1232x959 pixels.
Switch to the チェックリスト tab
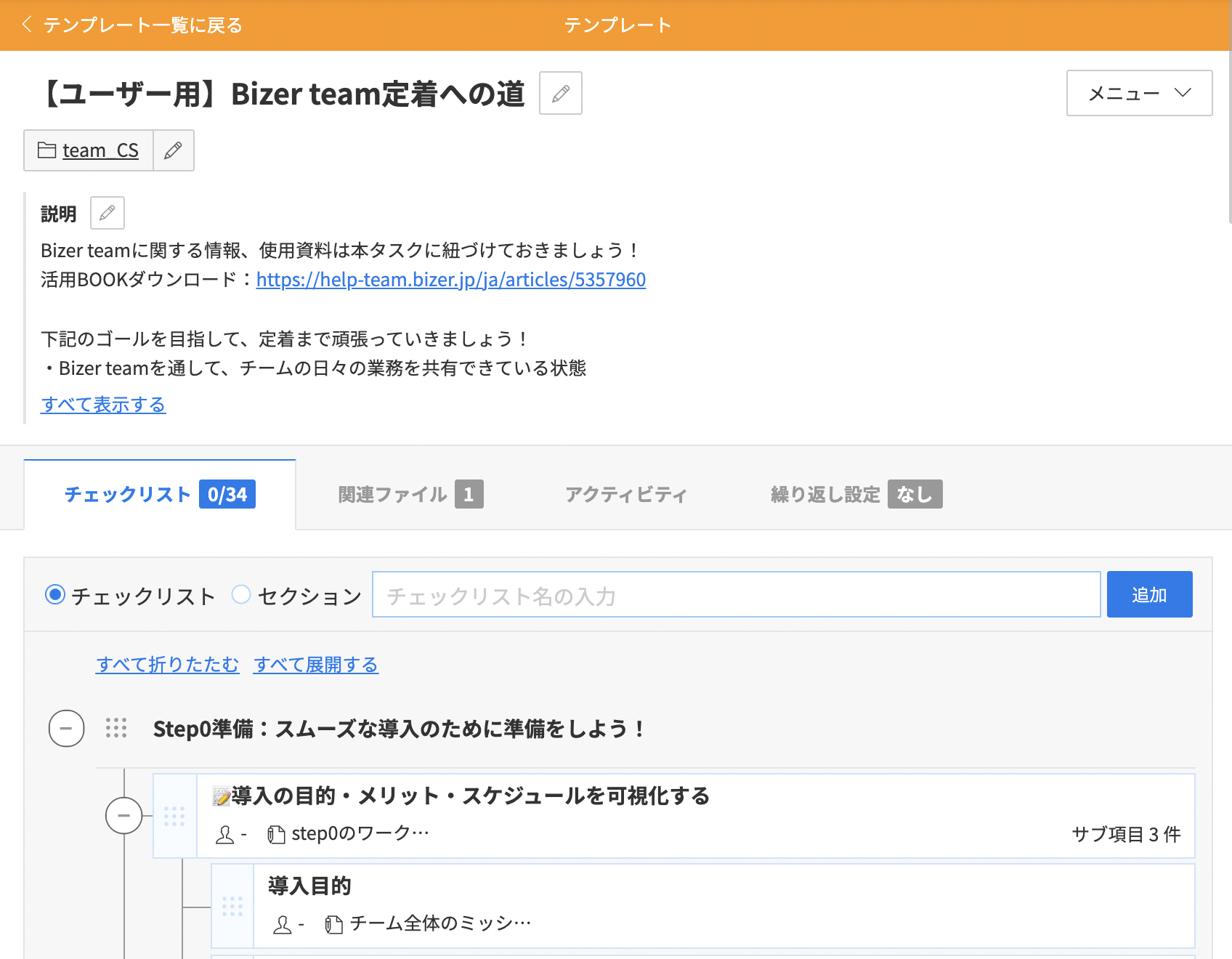click(x=160, y=494)
